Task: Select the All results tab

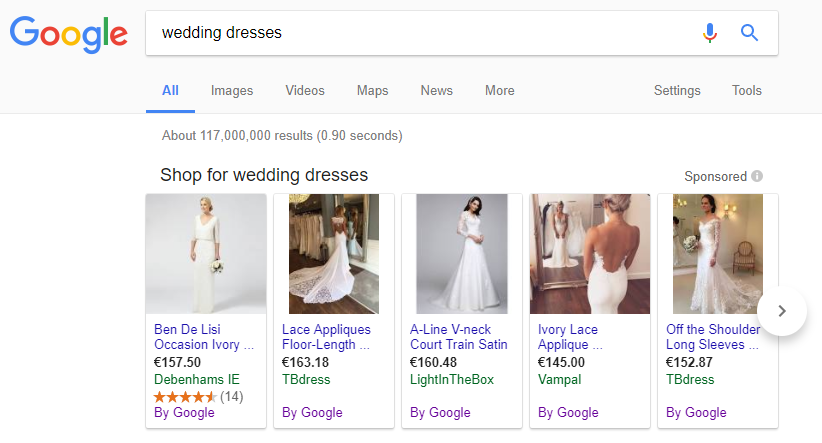Action: (170, 91)
